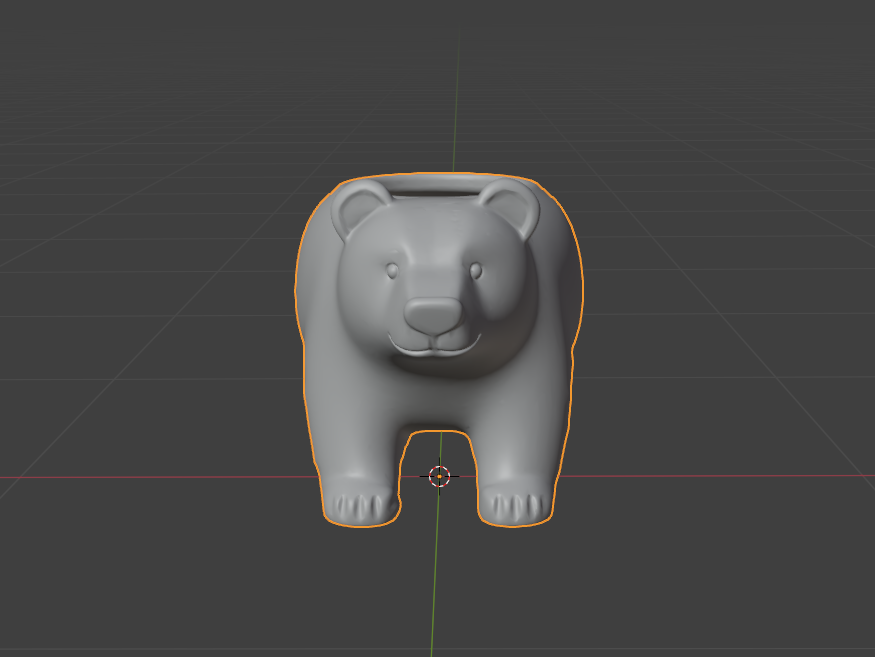Select the bear's ear on viewer's left
The image size is (875, 657).
click(359, 208)
